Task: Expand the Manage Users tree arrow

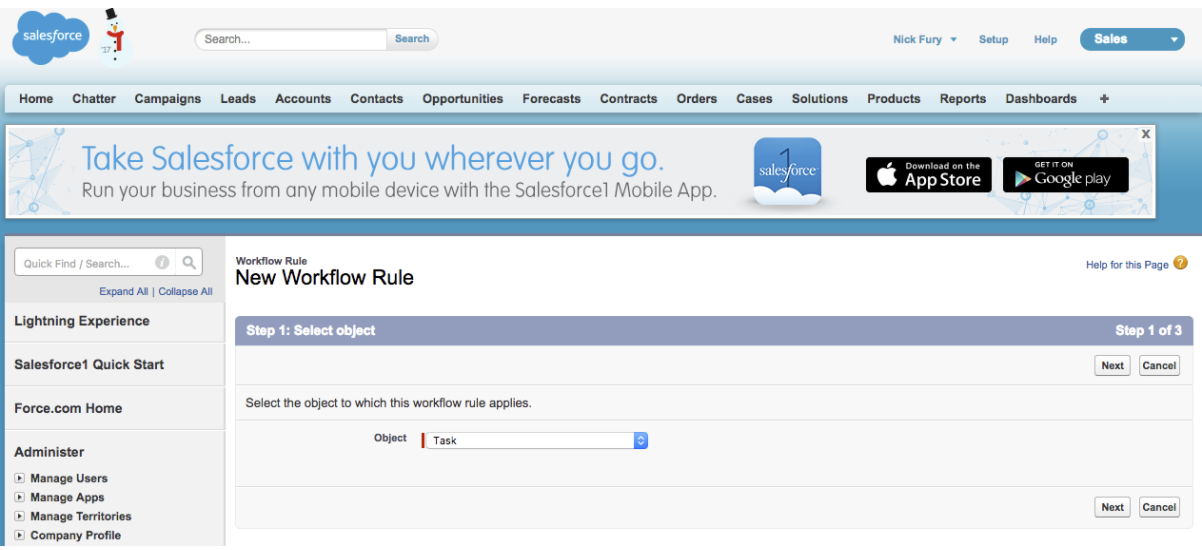Action: tap(19, 478)
